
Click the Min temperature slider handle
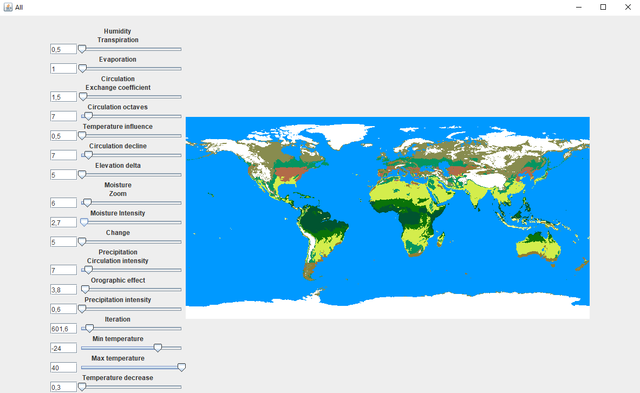158,348
